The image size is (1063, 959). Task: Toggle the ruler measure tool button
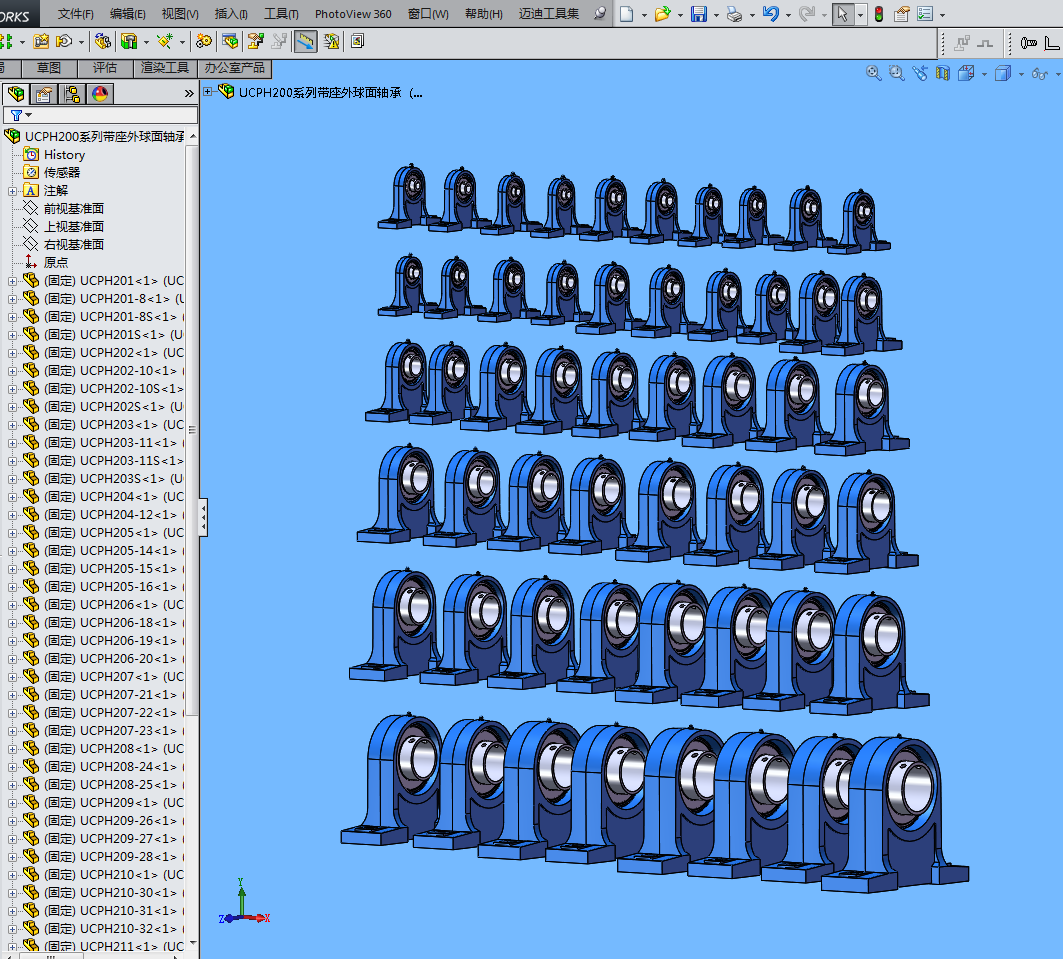(x=306, y=41)
